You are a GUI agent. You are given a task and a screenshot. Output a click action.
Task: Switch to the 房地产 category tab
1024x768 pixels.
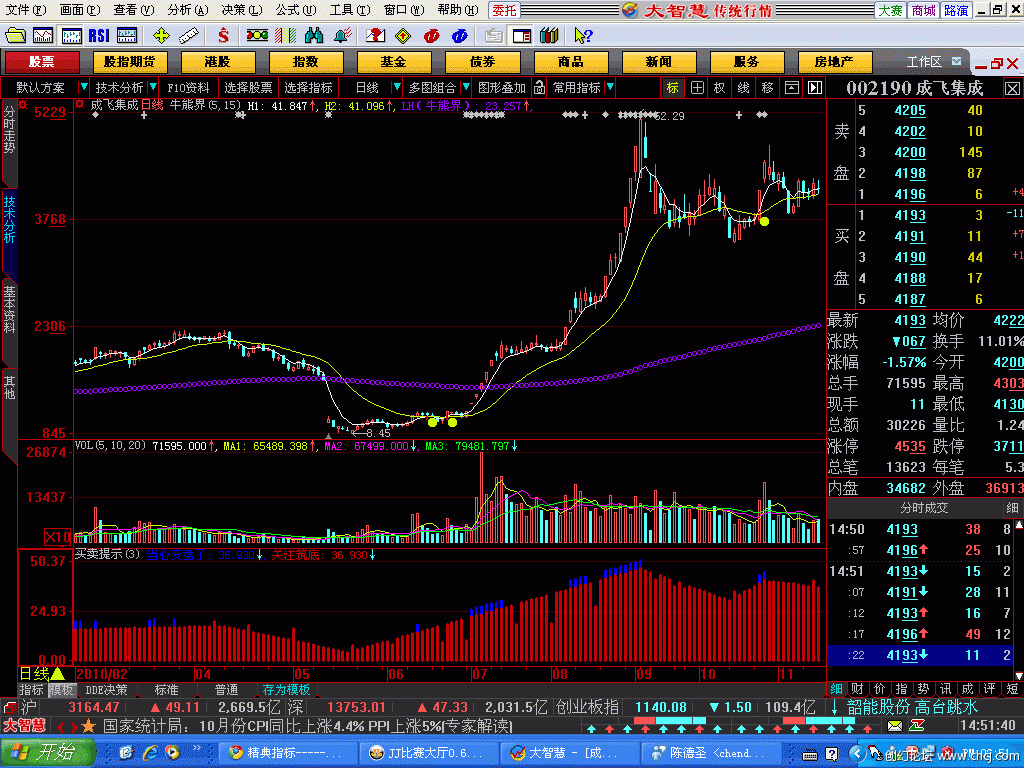[x=834, y=61]
